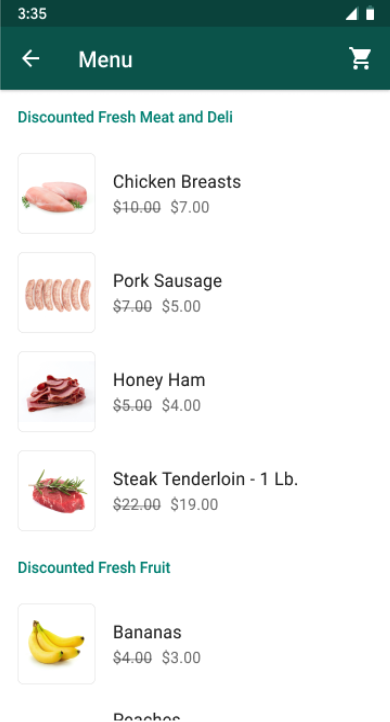Image resolution: width=390 pixels, height=722 pixels.
Task: Open the Bananas item
Action: (x=195, y=644)
